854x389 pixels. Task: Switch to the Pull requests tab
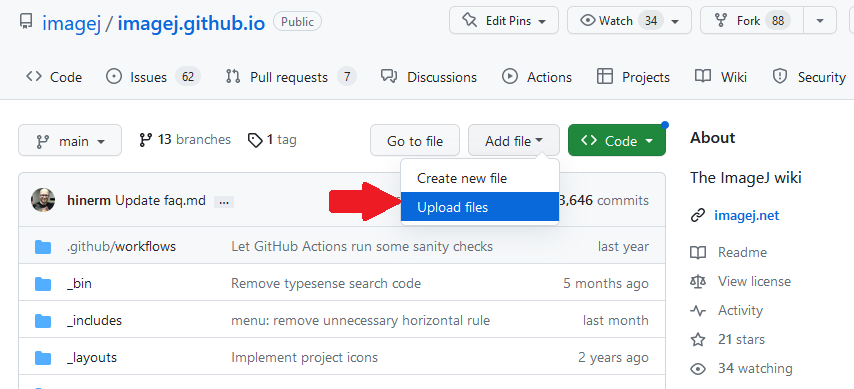pos(291,77)
